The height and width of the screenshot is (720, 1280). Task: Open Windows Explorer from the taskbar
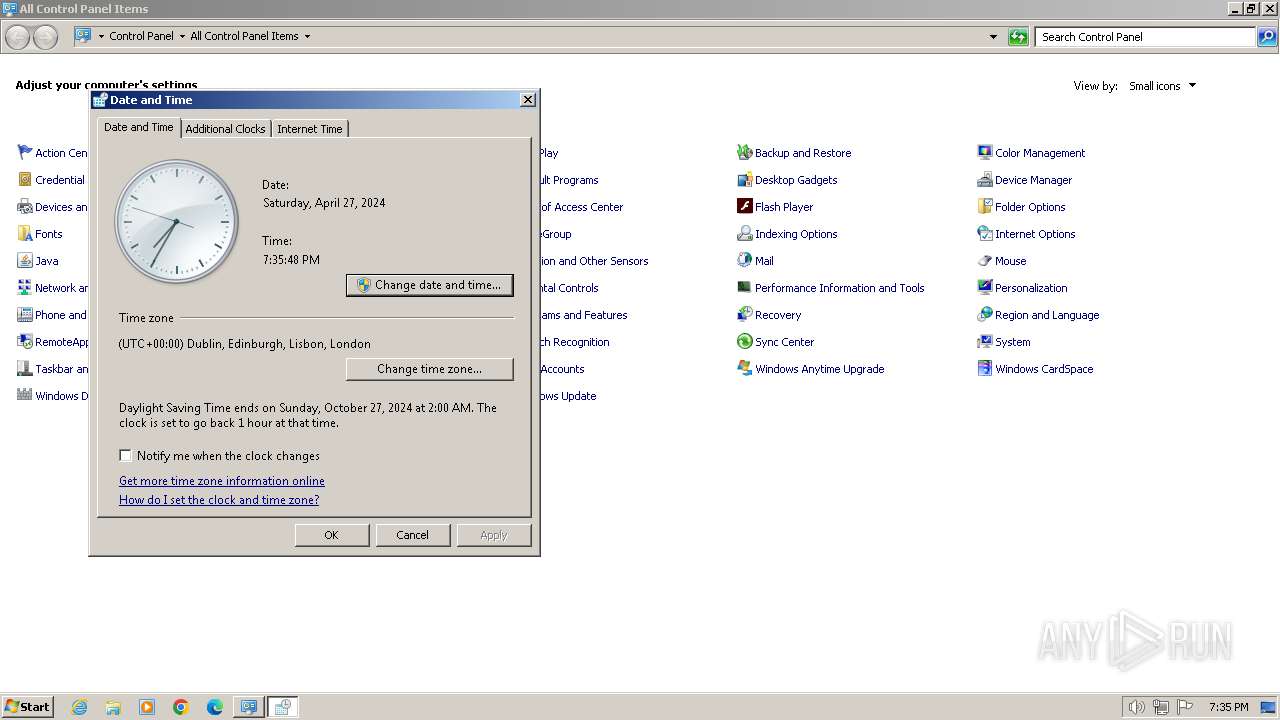coord(113,707)
